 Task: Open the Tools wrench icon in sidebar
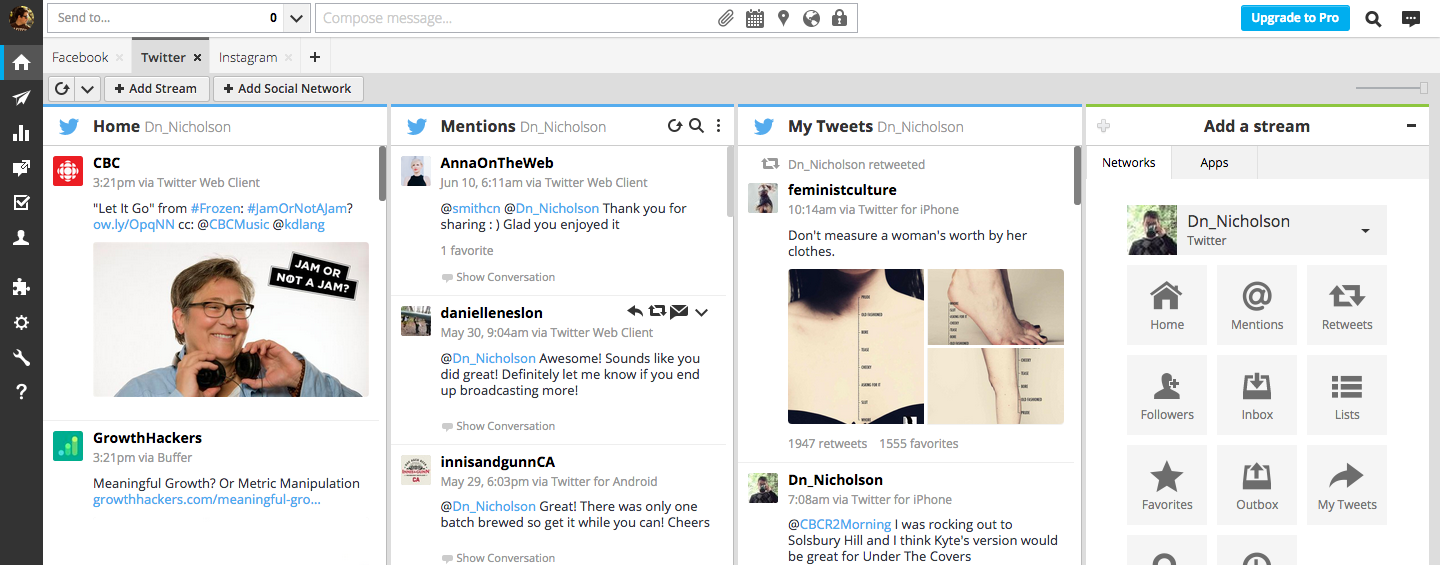point(21,358)
